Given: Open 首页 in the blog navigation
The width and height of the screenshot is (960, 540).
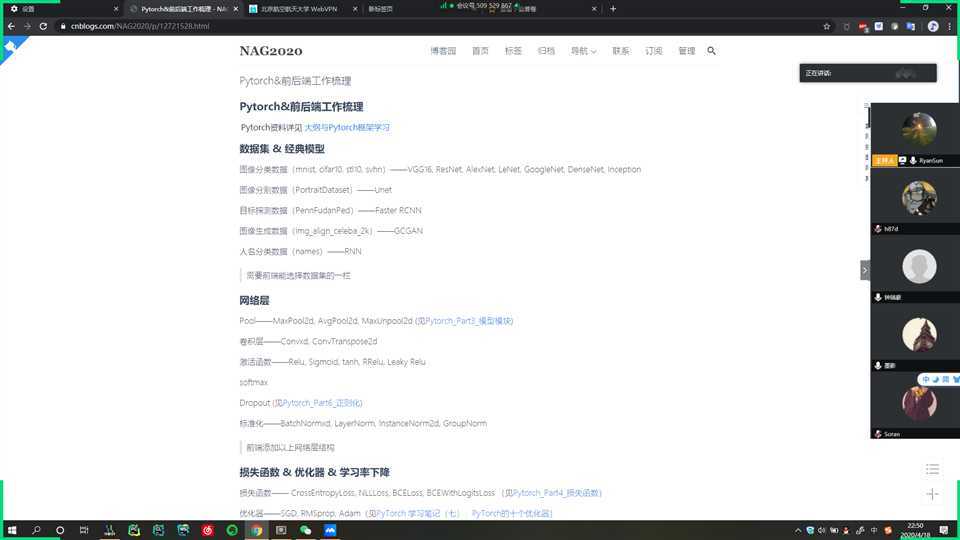Looking at the screenshot, I should coord(480,51).
